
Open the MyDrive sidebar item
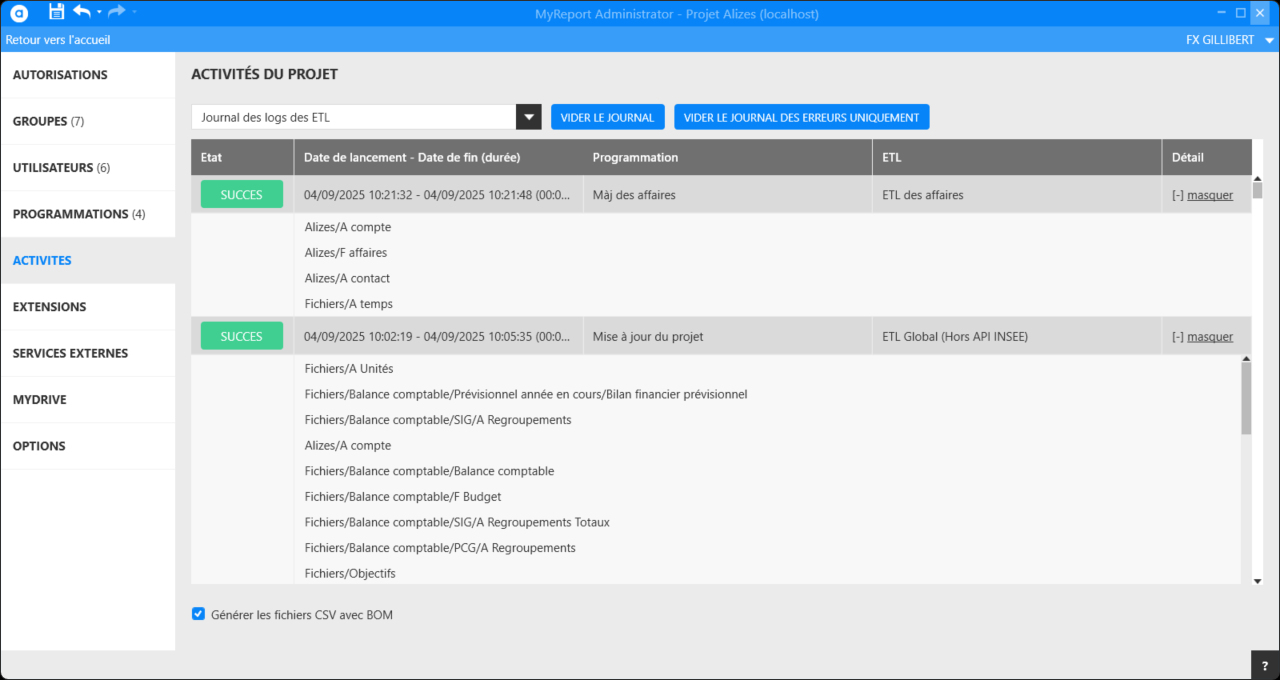coord(40,400)
